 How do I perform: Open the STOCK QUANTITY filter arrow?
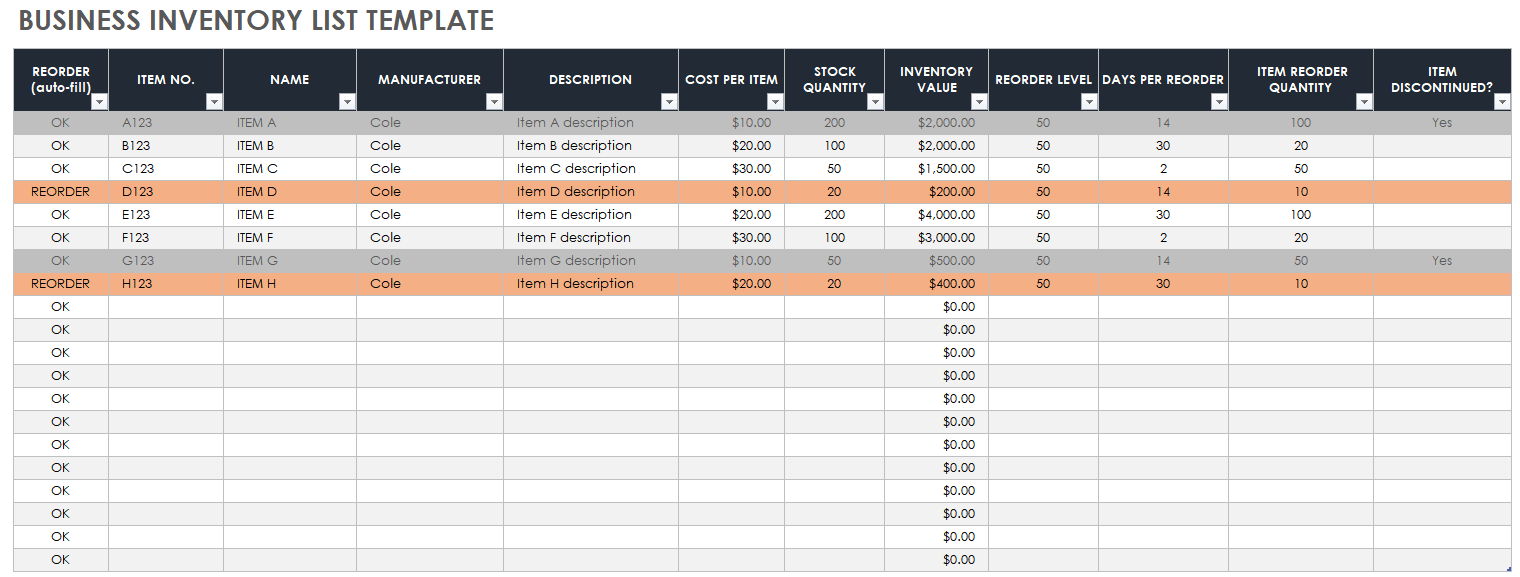tap(875, 102)
